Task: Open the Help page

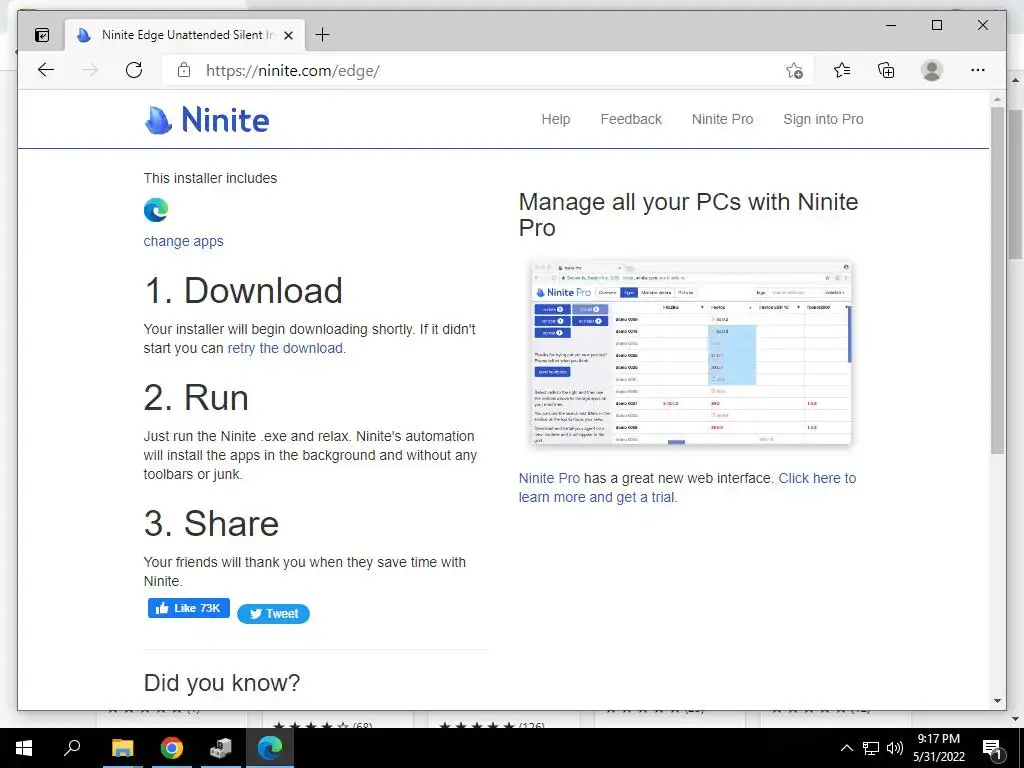Action: point(556,119)
